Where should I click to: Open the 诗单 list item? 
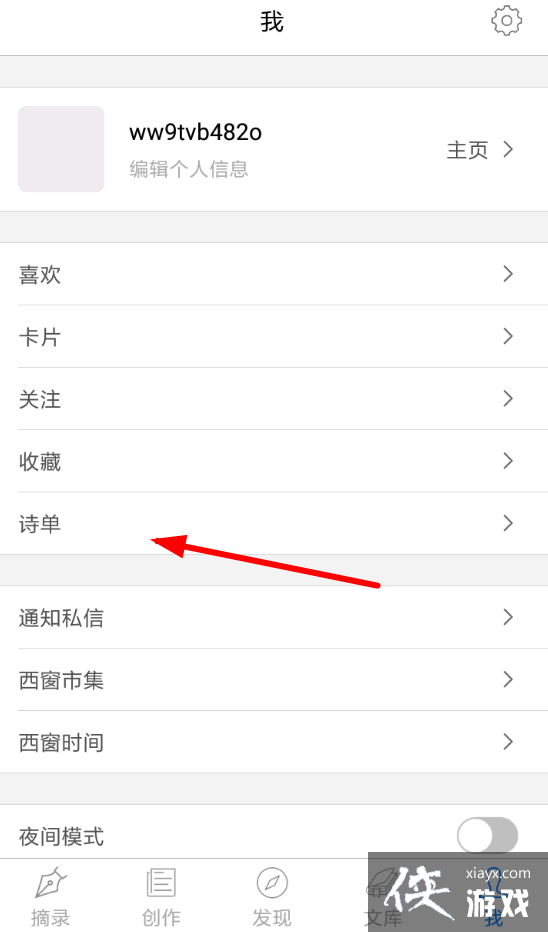pyautogui.click(x=274, y=524)
